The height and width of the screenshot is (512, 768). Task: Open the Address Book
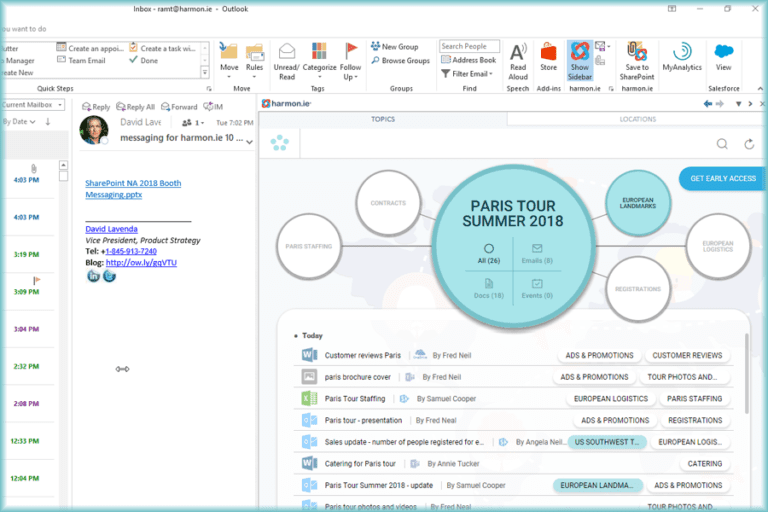tap(469, 60)
